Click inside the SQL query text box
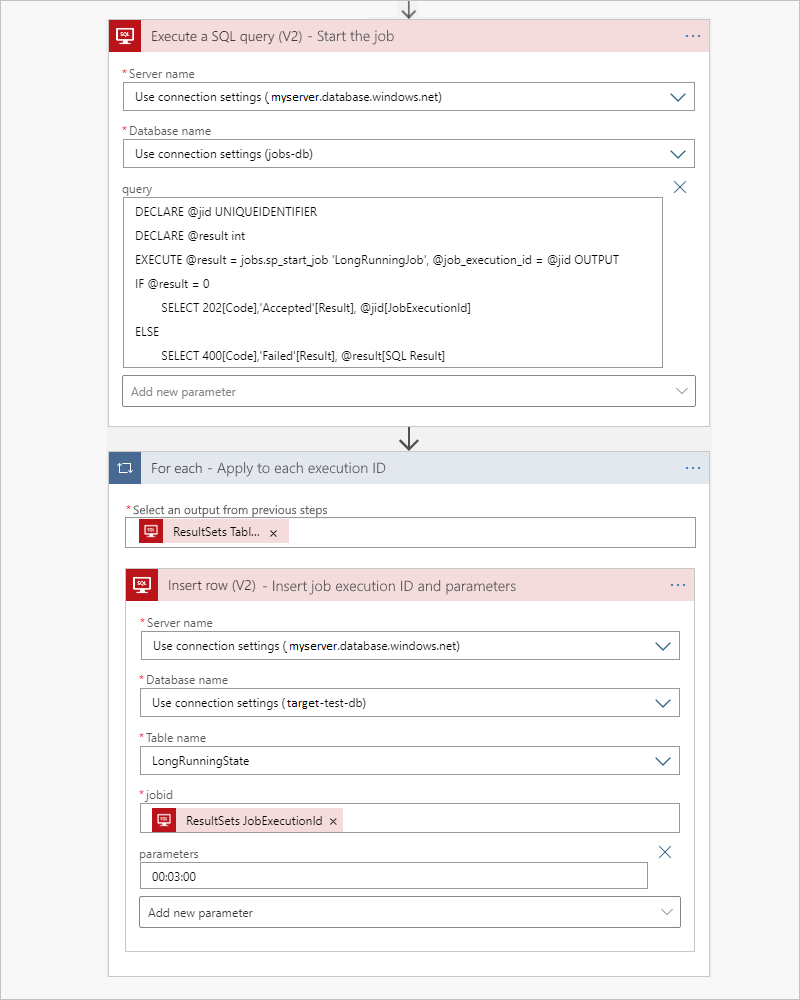The width and height of the screenshot is (800, 1000). tap(392, 283)
